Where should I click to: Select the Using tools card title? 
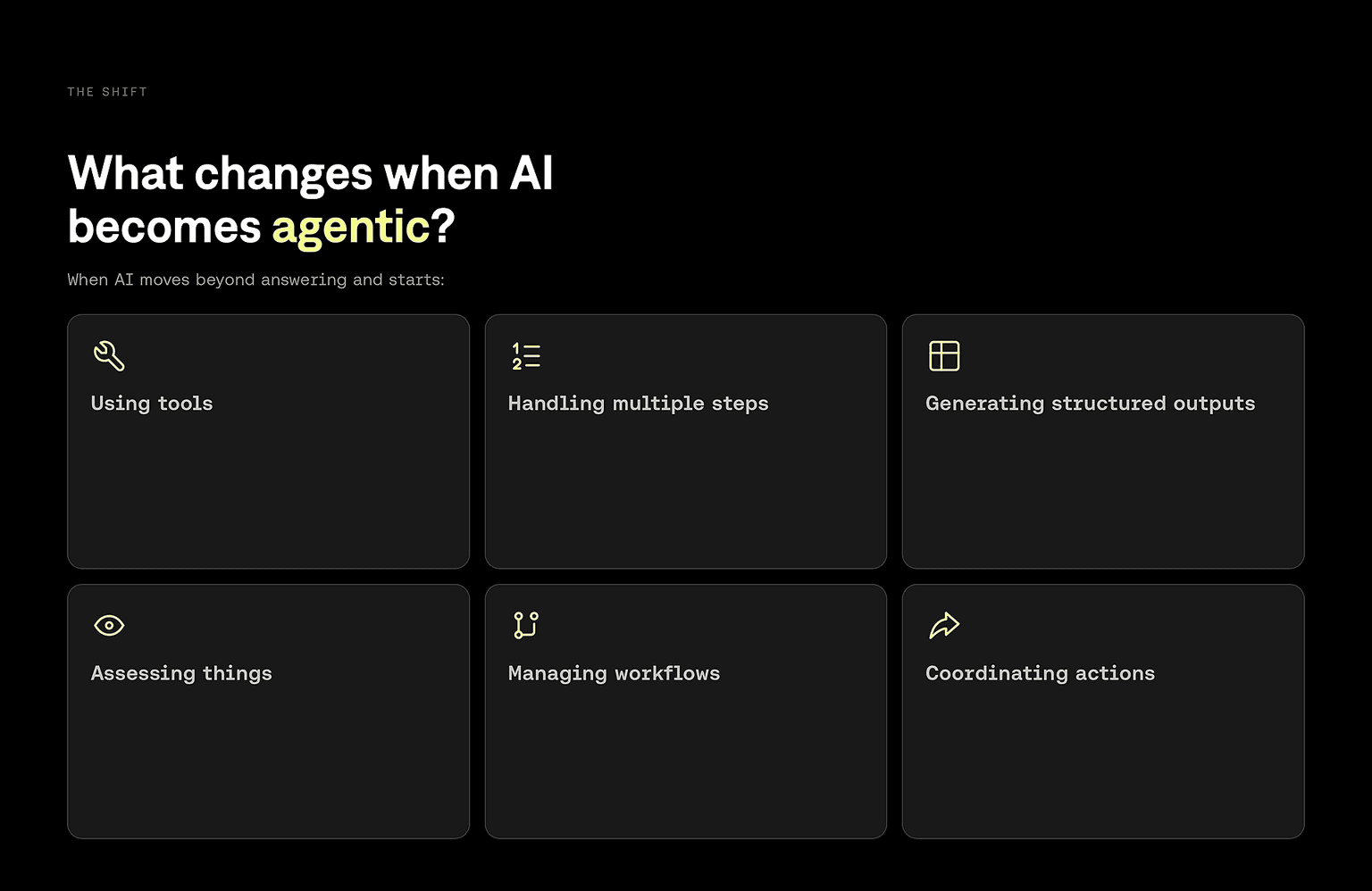pos(152,404)
